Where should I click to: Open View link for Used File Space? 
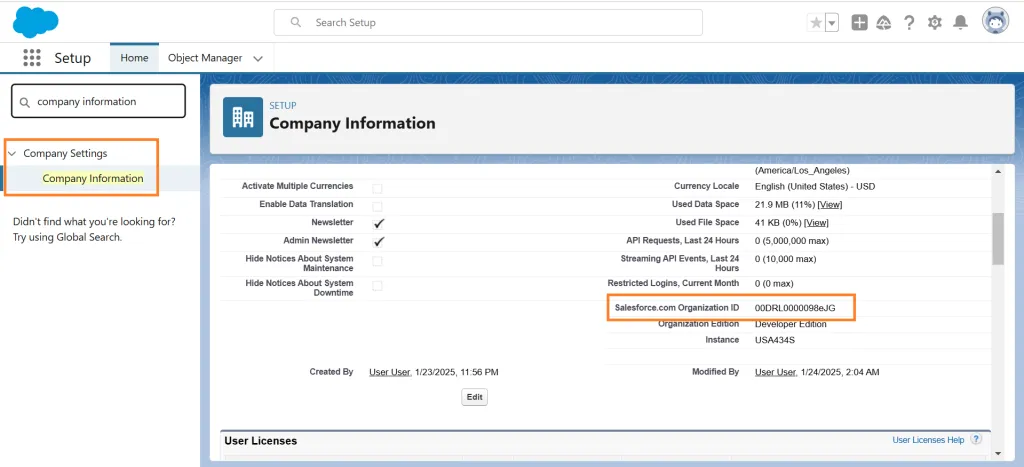pos(816,223)
